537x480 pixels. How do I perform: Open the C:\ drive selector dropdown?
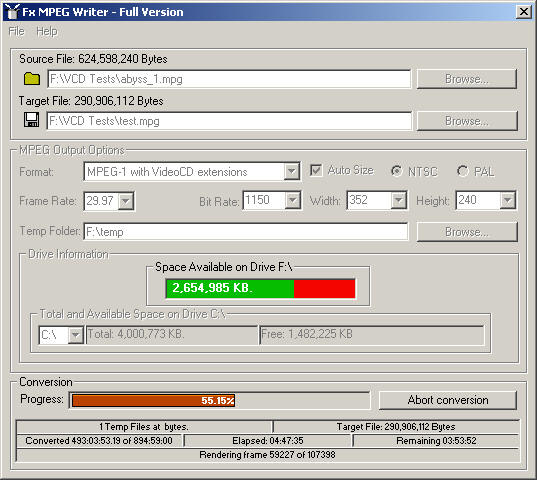pos(75,335)
